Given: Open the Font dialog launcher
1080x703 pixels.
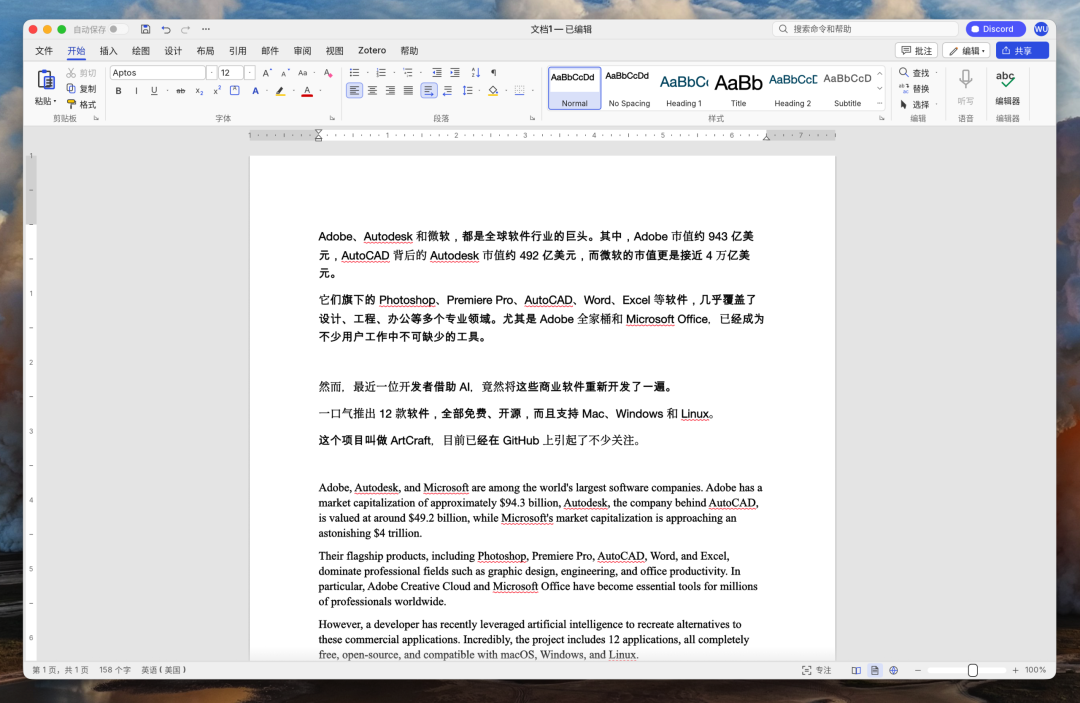Looking at the screenshot, I should pos(332,118).
